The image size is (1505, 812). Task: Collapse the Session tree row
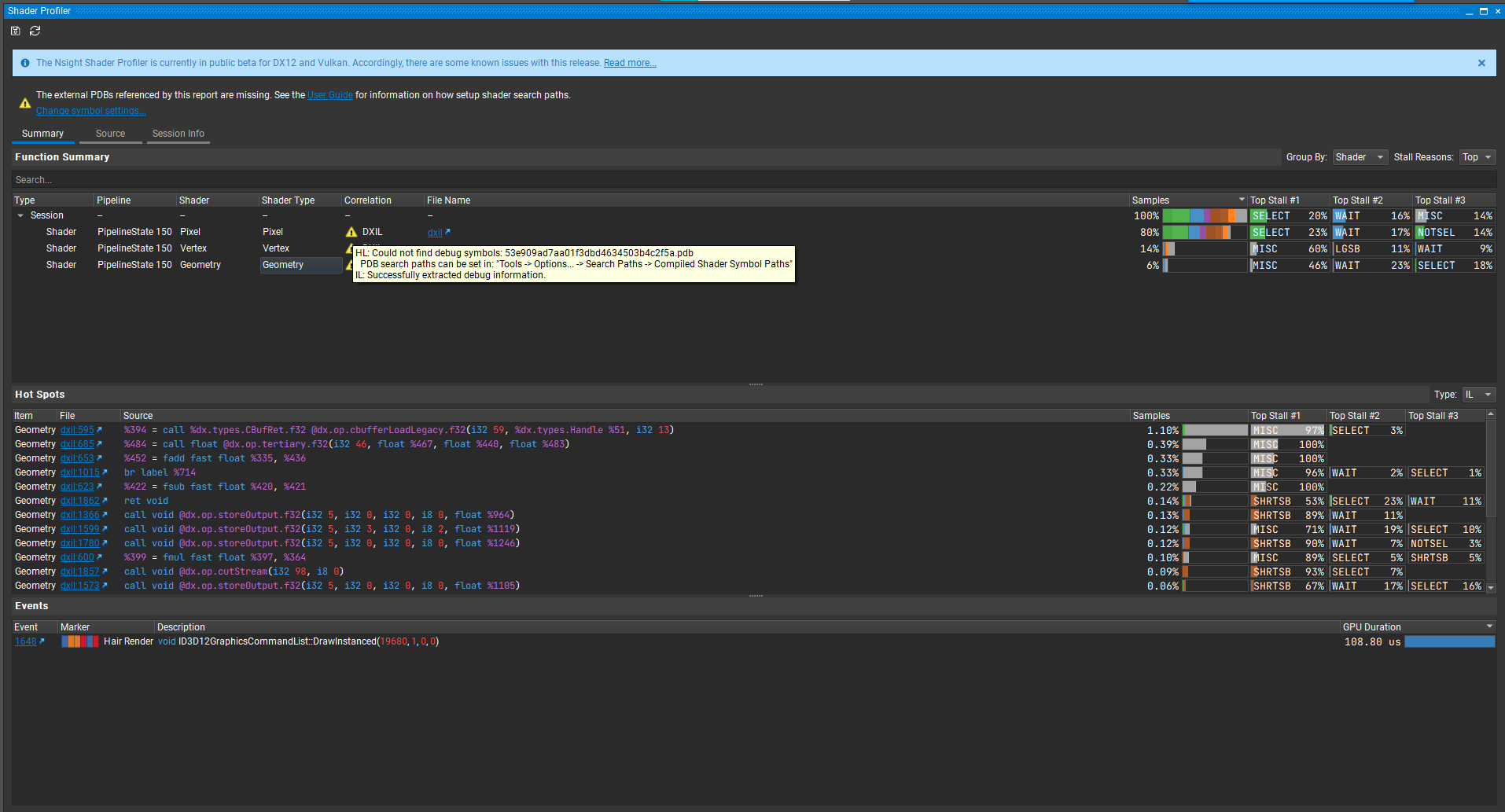(20, 215)
